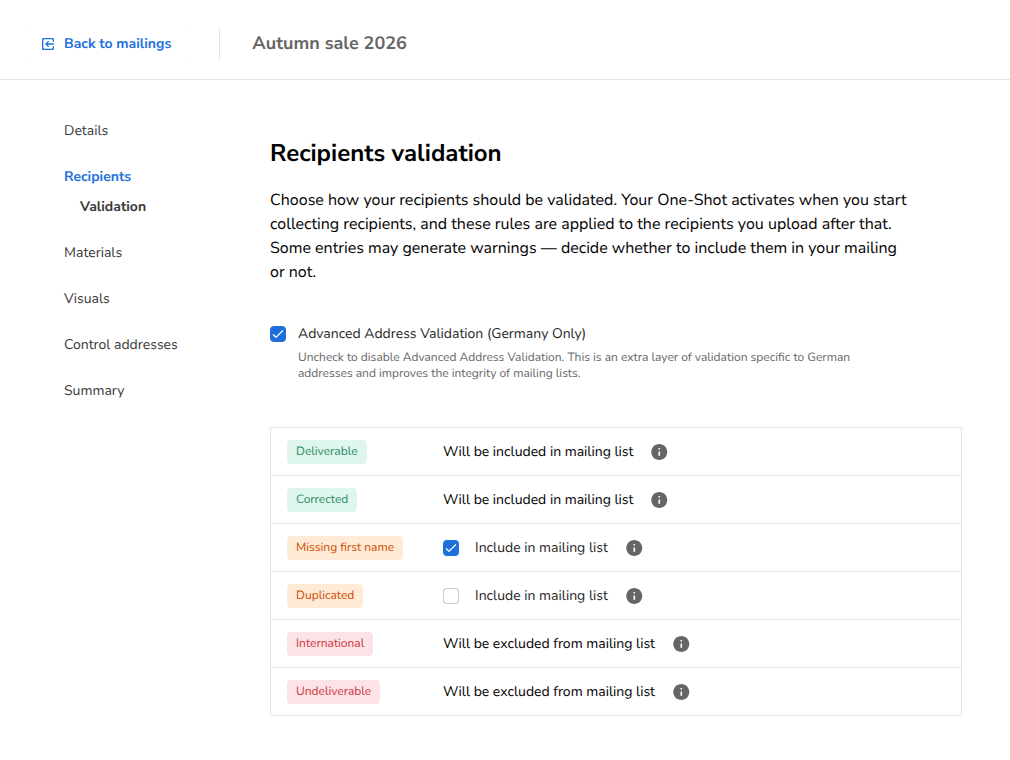This screenshot has width=1010, height=760.
Task: Go to Details step in sidebar
Action: point(86,130)
